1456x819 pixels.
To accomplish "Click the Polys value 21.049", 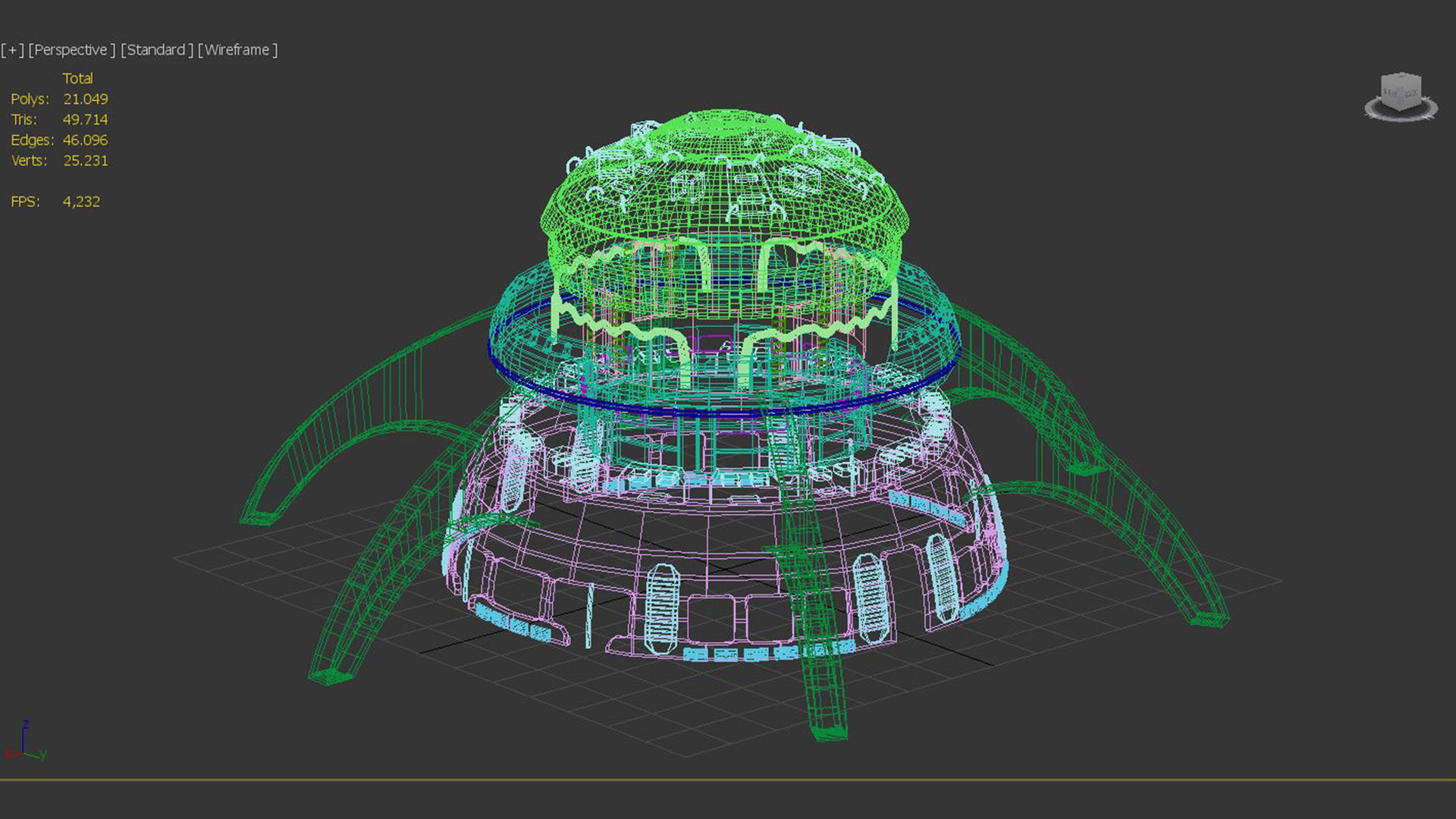I will click(85, 99).
